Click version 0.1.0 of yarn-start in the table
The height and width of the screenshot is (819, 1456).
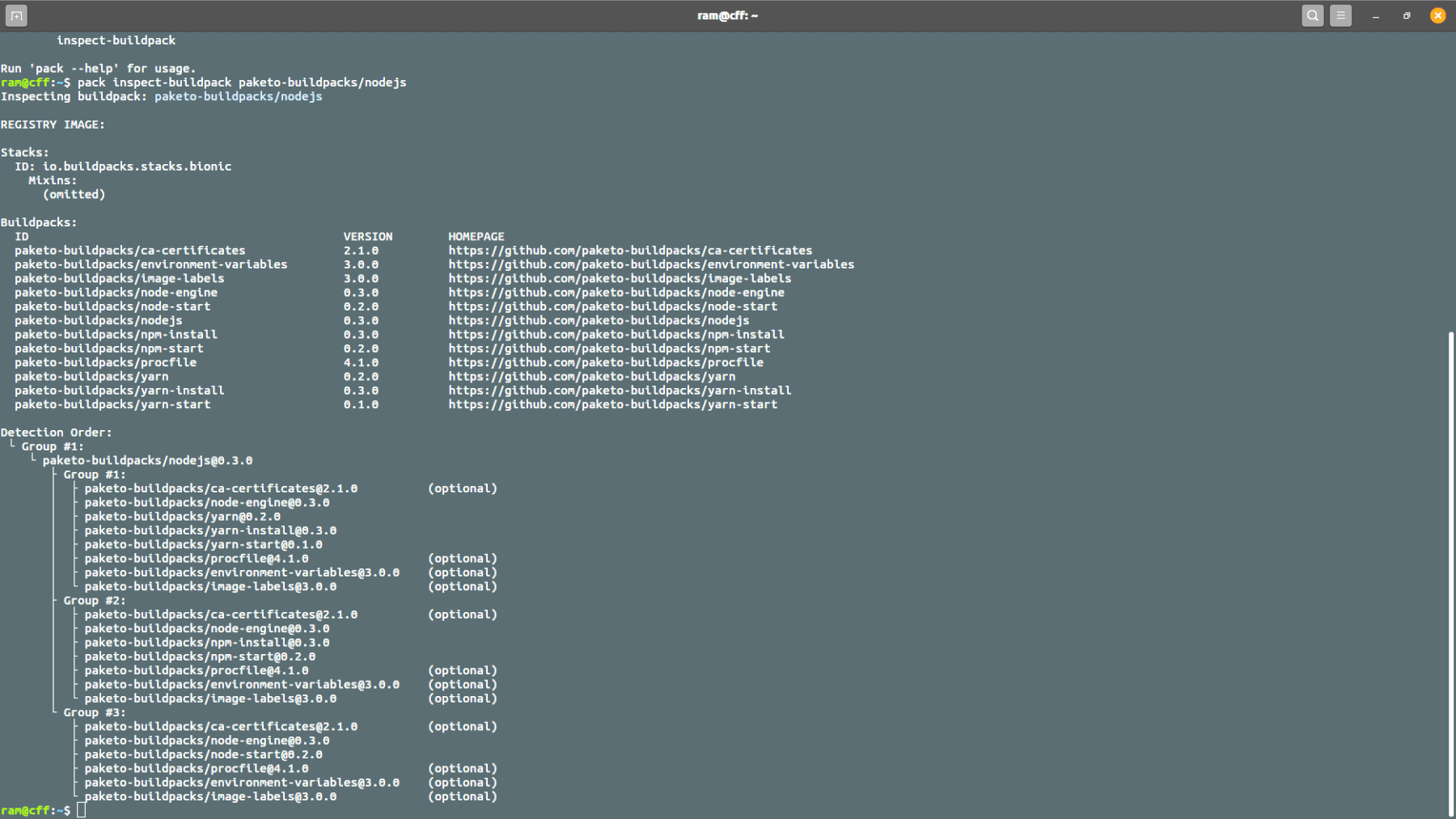point(361,404)
